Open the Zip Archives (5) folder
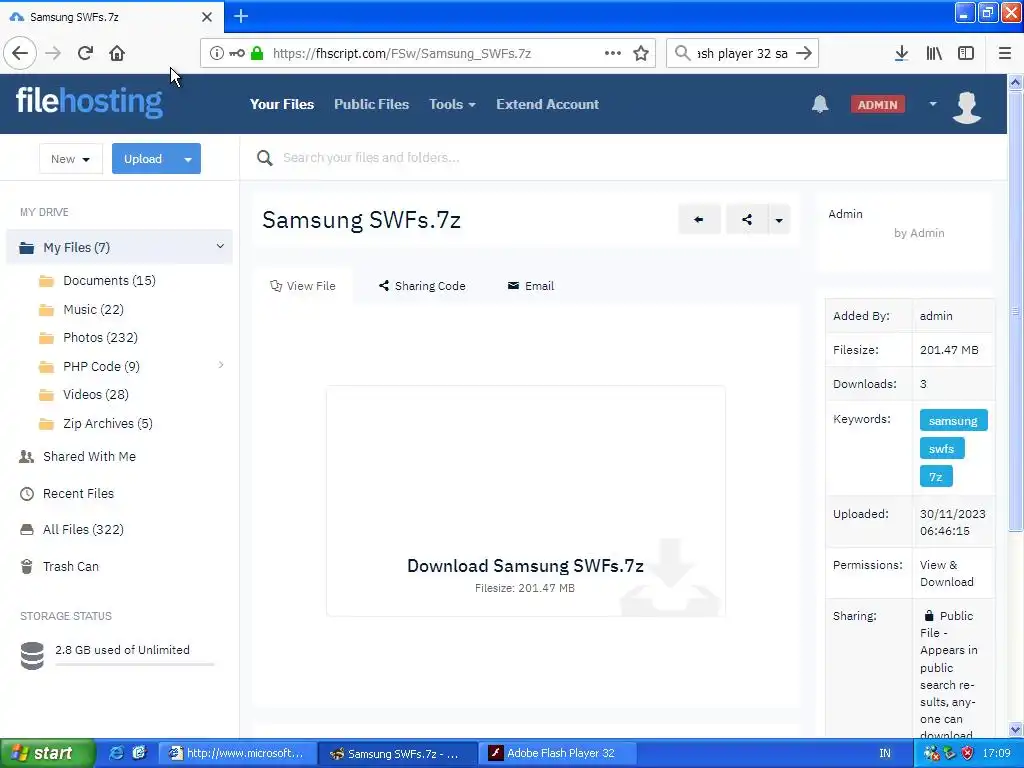 [108, 424]
